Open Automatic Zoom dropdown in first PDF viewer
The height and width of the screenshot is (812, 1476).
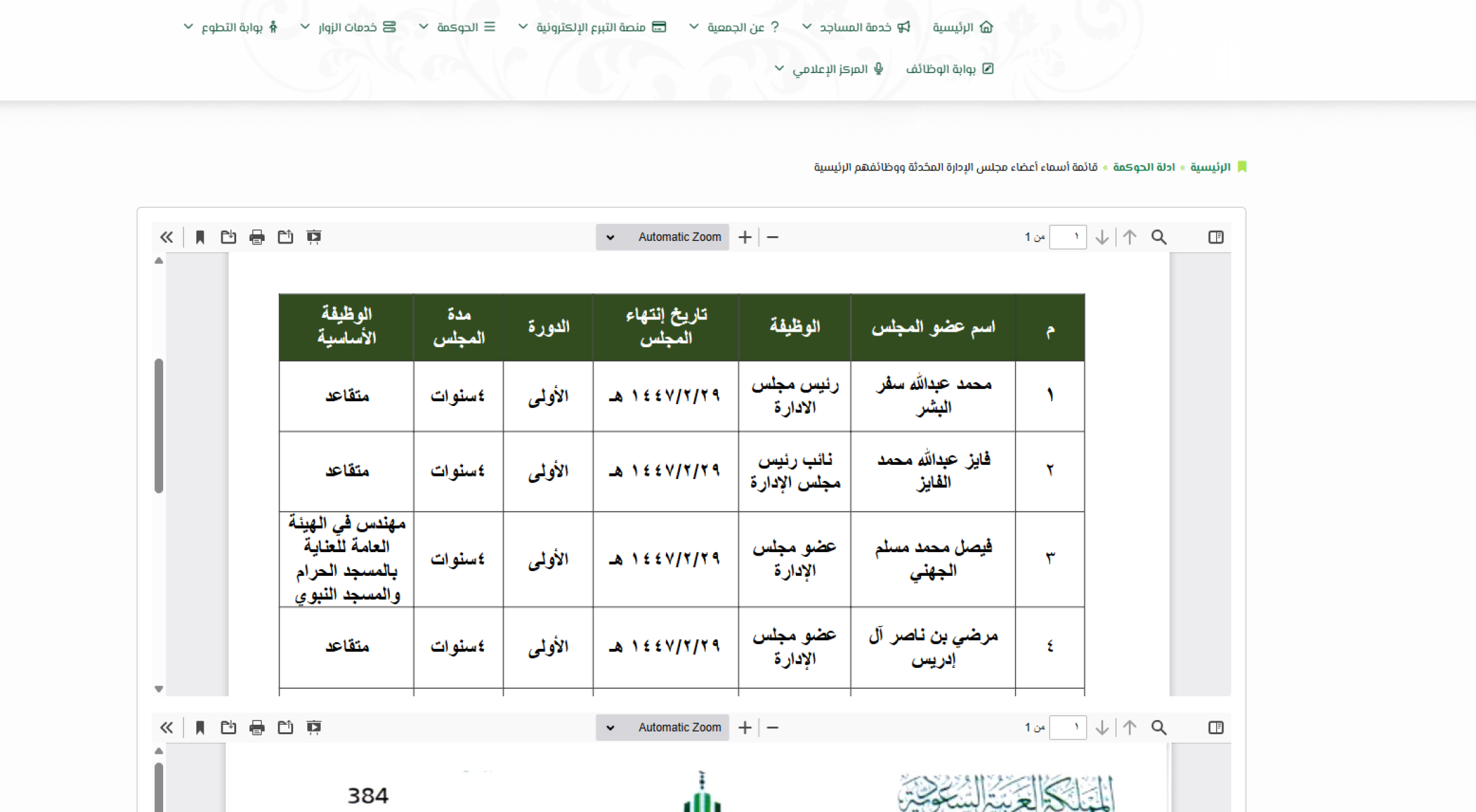[663, 238]
